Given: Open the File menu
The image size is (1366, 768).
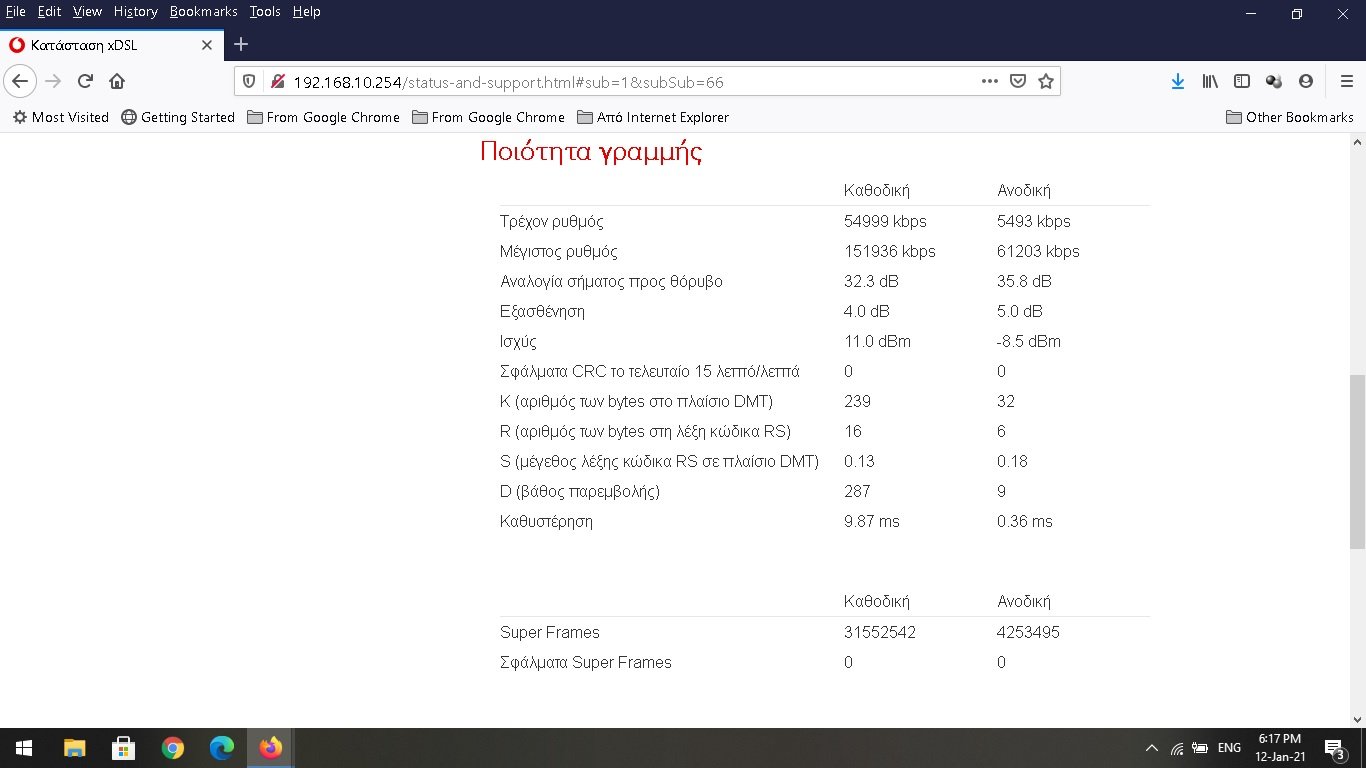Looking at the screenshot, I should pos(15,11).
